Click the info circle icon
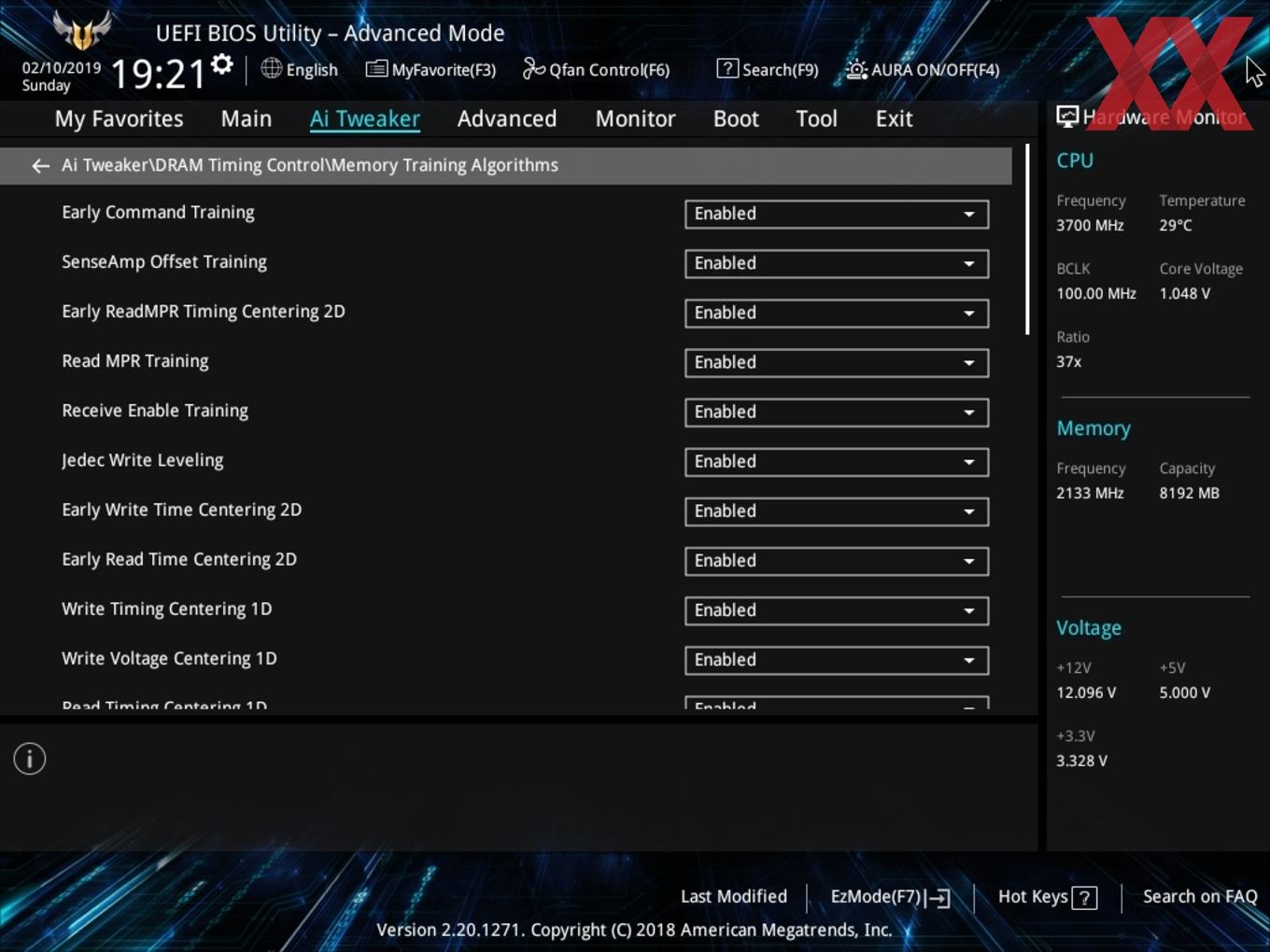Screen dimensions: 1270x952 (30, 759)
